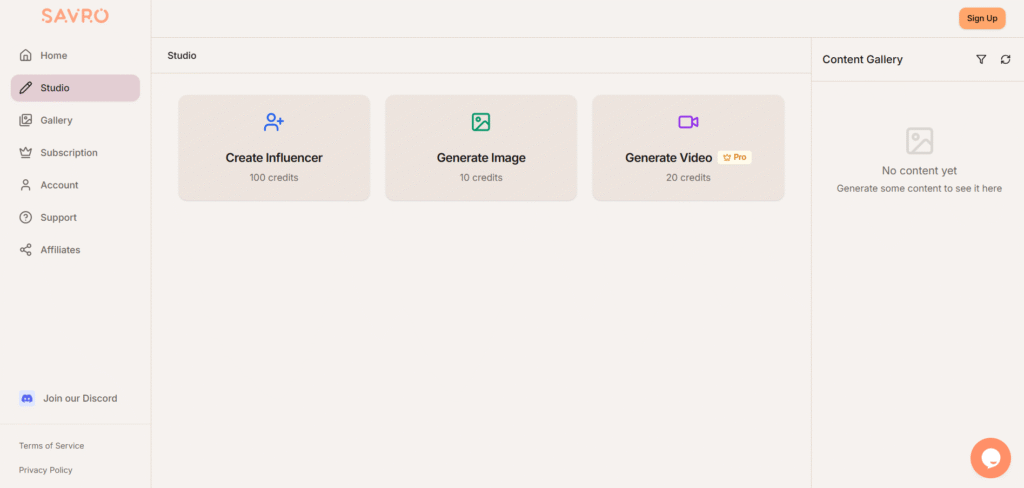This screenshot has width=1024, height=488.
Task: Click the purple video camera icon
Action: [x=688, y=122]
